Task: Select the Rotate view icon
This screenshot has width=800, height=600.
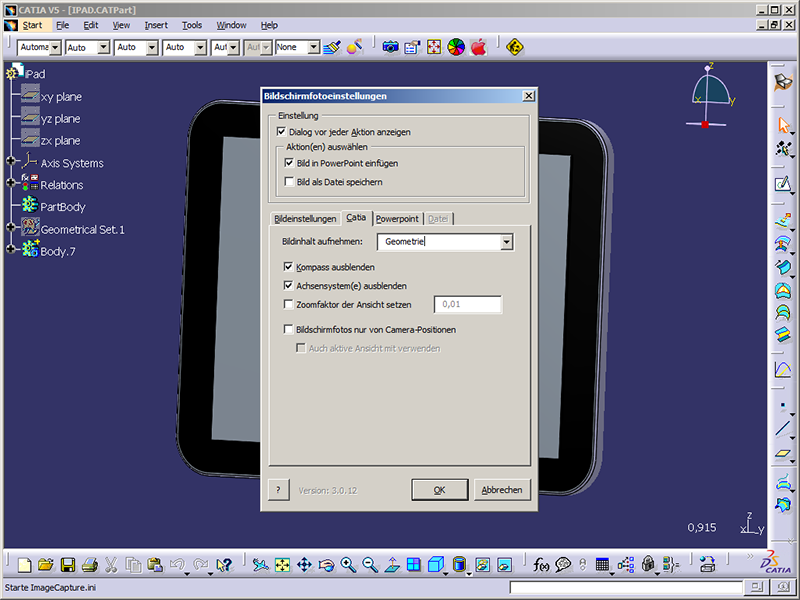Action: click(x=326, y=564)
